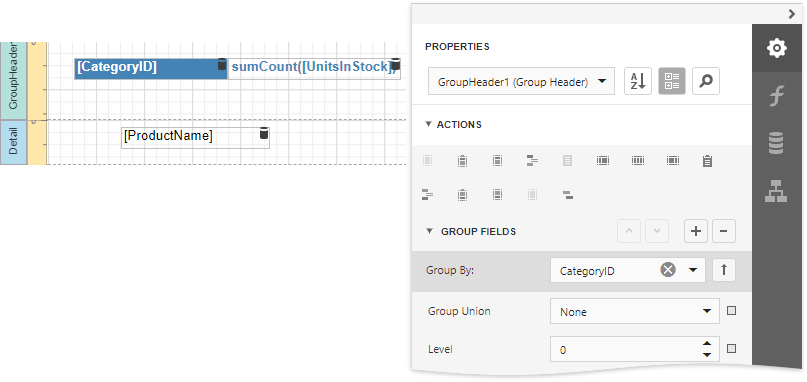
Task: Click the database icon on sumCount label
Action: tap(395, 64)
